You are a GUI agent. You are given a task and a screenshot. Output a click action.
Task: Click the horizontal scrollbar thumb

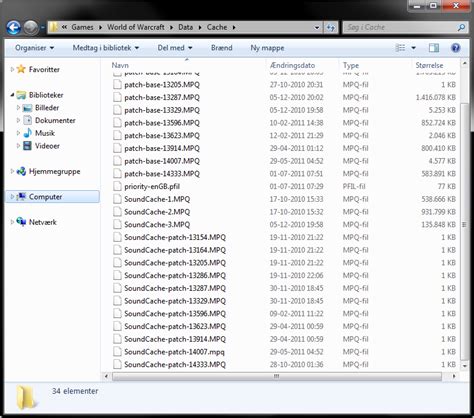[x=277, y=376]
